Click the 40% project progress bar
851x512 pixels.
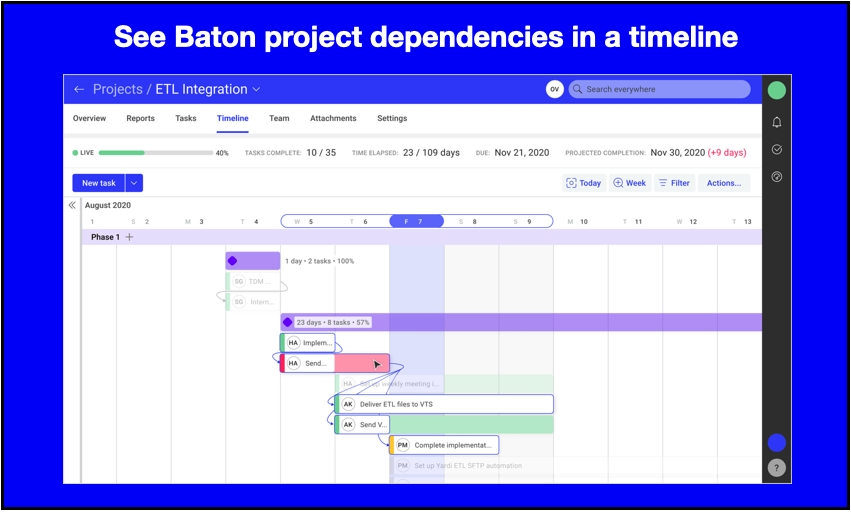(x=156, y=153)
